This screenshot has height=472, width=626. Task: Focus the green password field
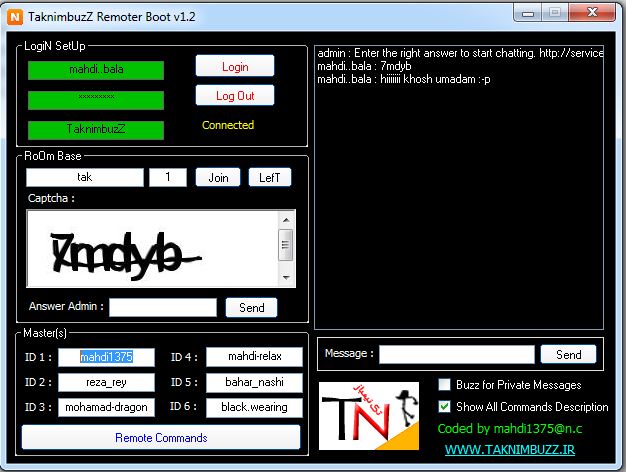click(96, 100)
